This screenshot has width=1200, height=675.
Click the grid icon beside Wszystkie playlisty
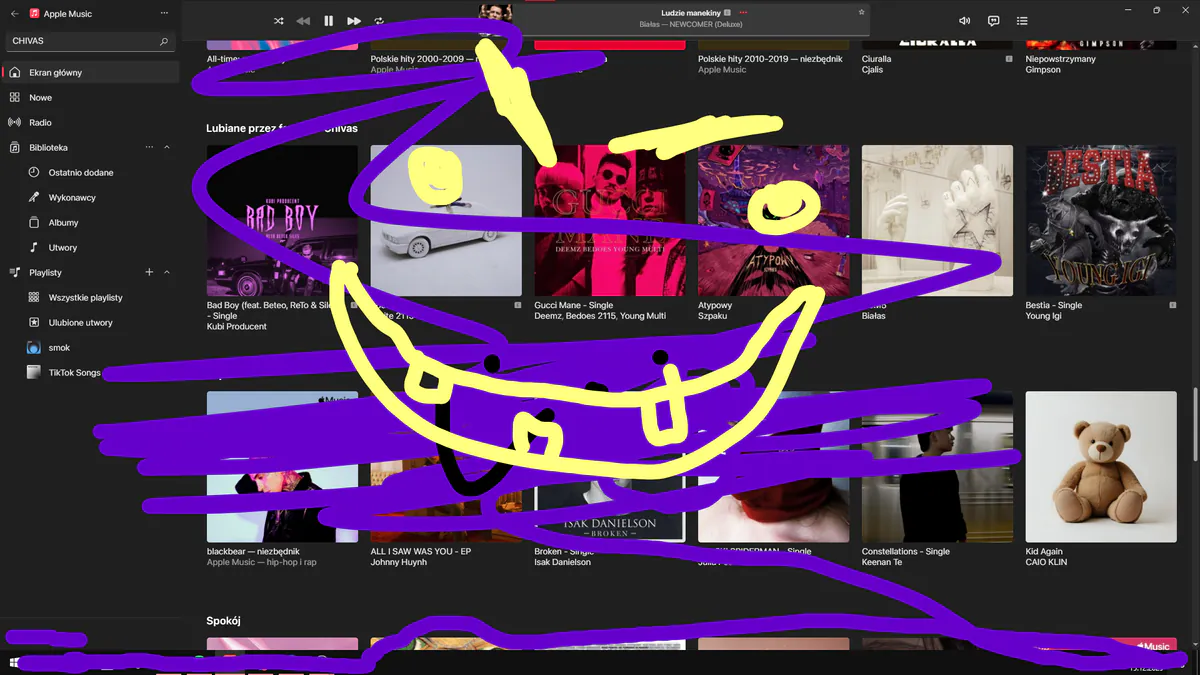pos(34,297)
